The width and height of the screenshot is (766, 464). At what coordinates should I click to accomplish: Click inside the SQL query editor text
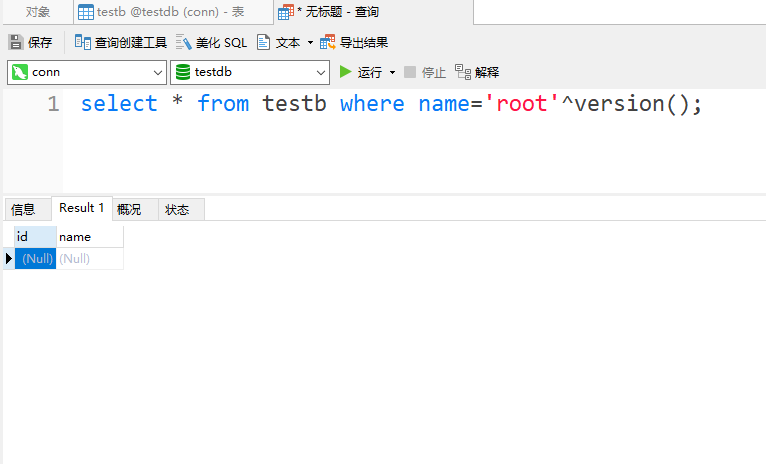tap(391, 104)
